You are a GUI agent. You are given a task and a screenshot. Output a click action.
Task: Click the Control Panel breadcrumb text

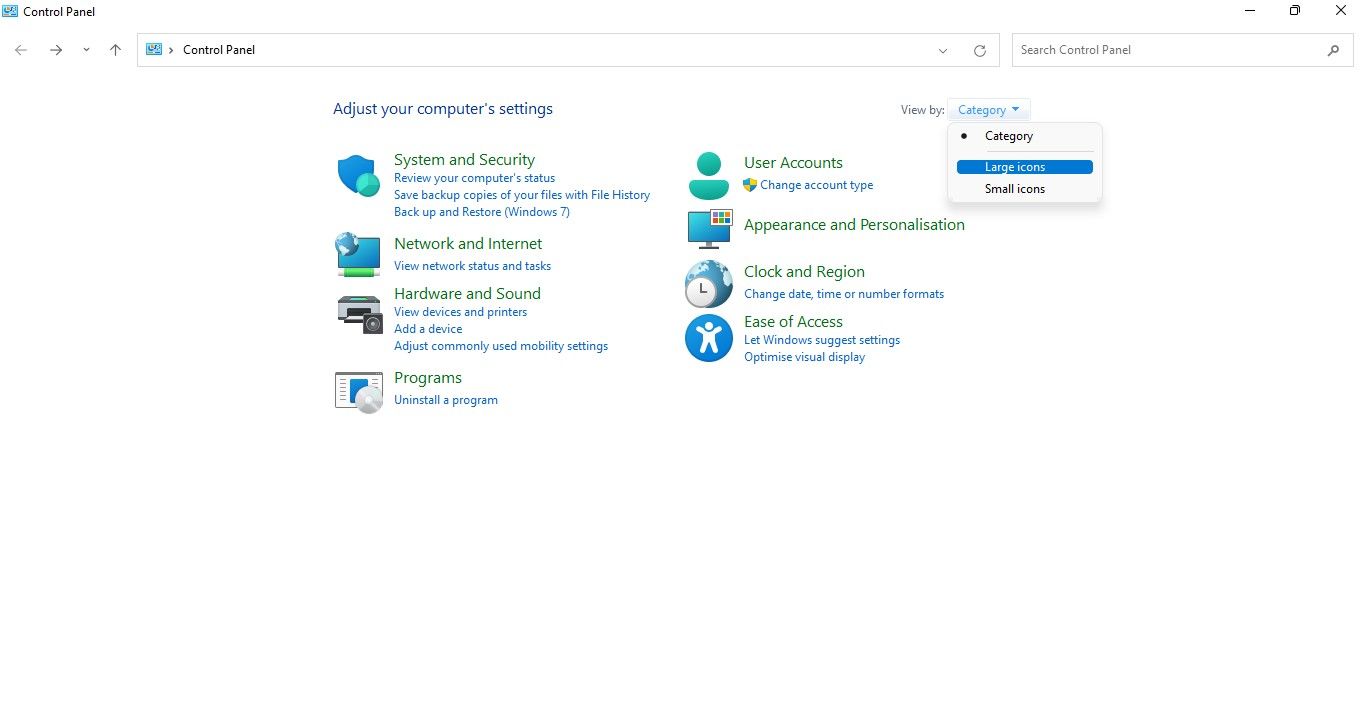point(219,50)
